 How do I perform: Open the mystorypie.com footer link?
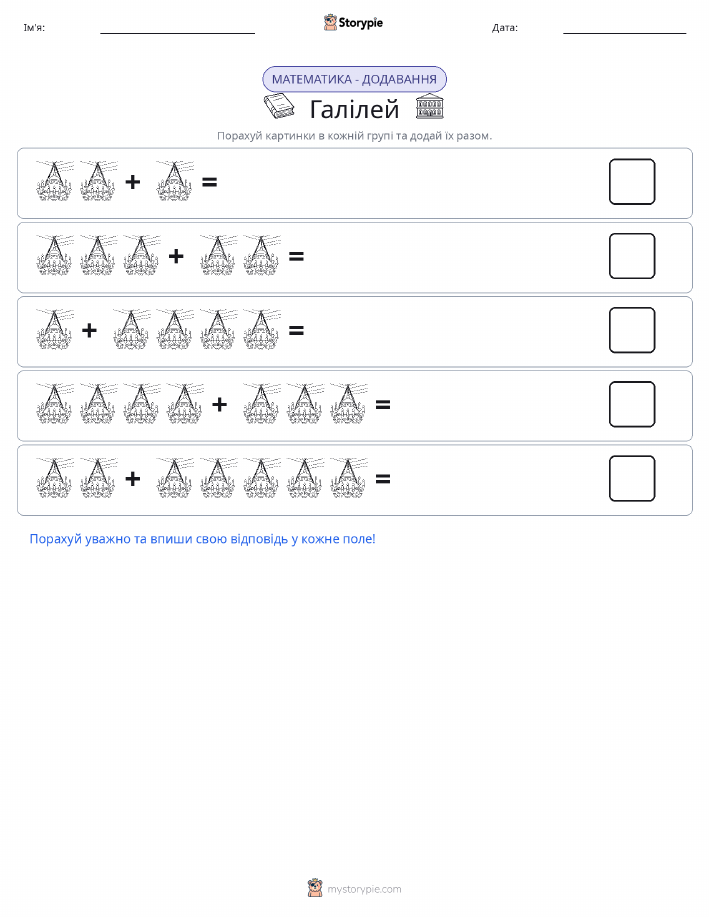coord(364,889)
